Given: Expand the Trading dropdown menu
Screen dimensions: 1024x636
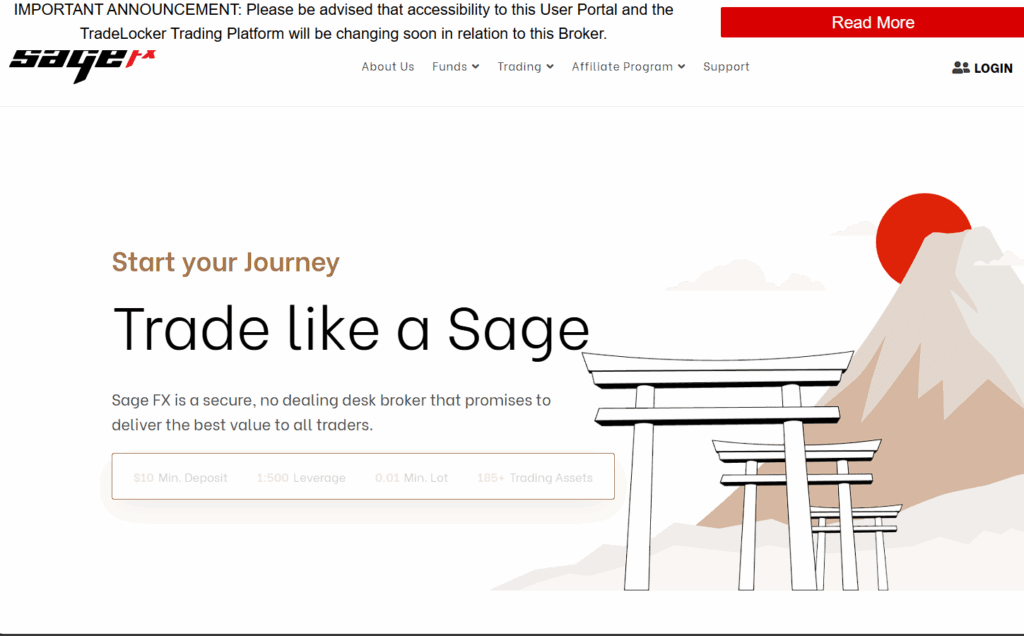Looking at the screenshot, I should [525, 67].
